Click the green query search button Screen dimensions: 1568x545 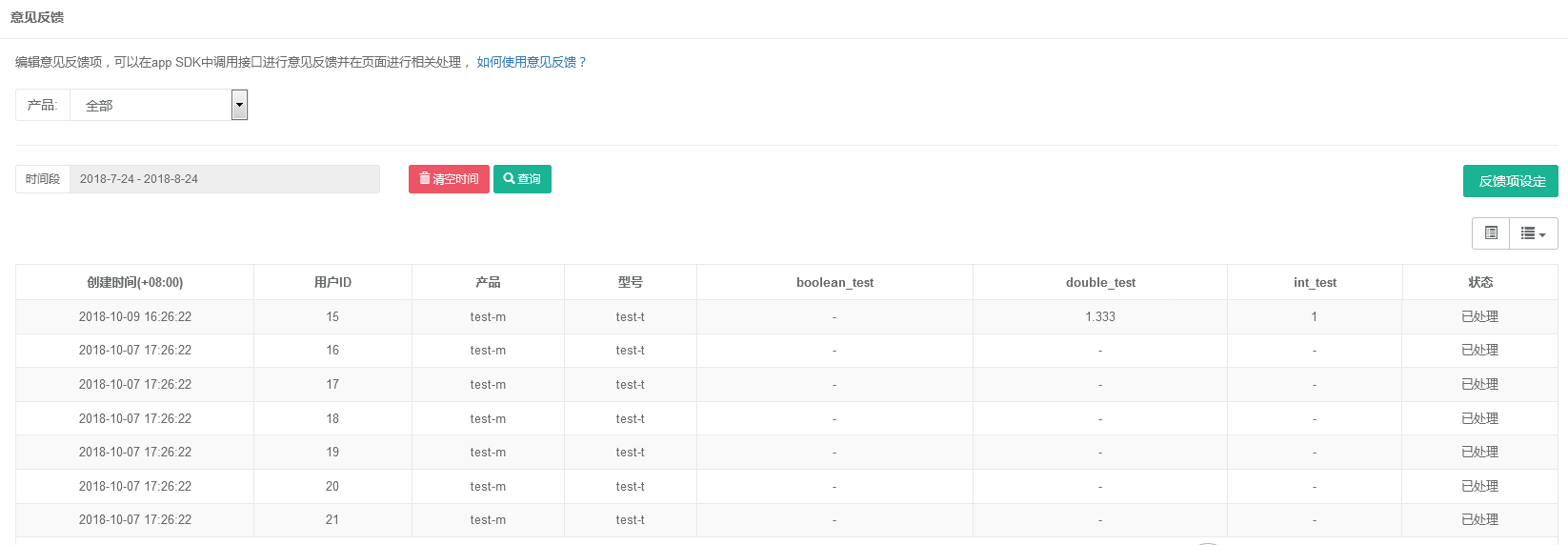[x=522, y=179]
